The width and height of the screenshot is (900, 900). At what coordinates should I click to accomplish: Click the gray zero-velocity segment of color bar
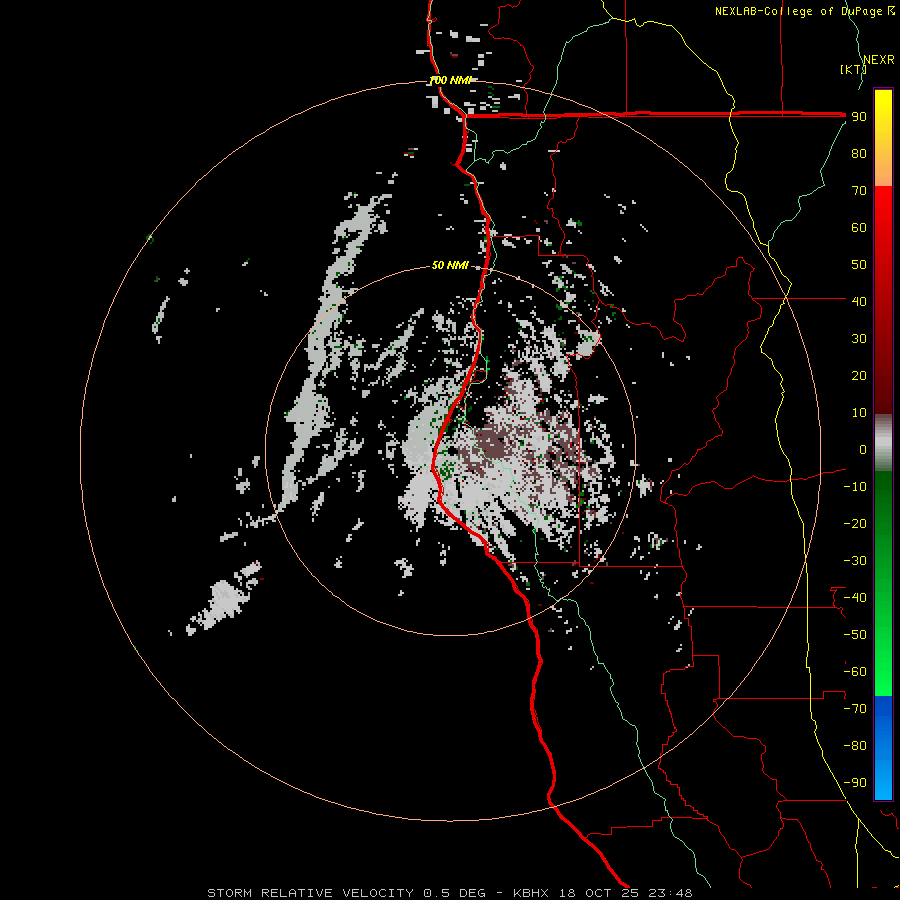883,443
